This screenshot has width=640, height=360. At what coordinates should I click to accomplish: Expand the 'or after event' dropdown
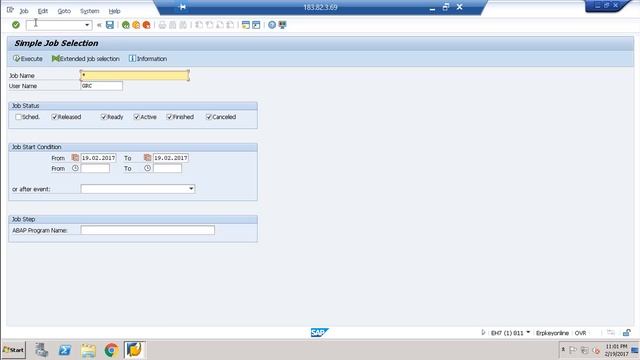coord(191,189)
